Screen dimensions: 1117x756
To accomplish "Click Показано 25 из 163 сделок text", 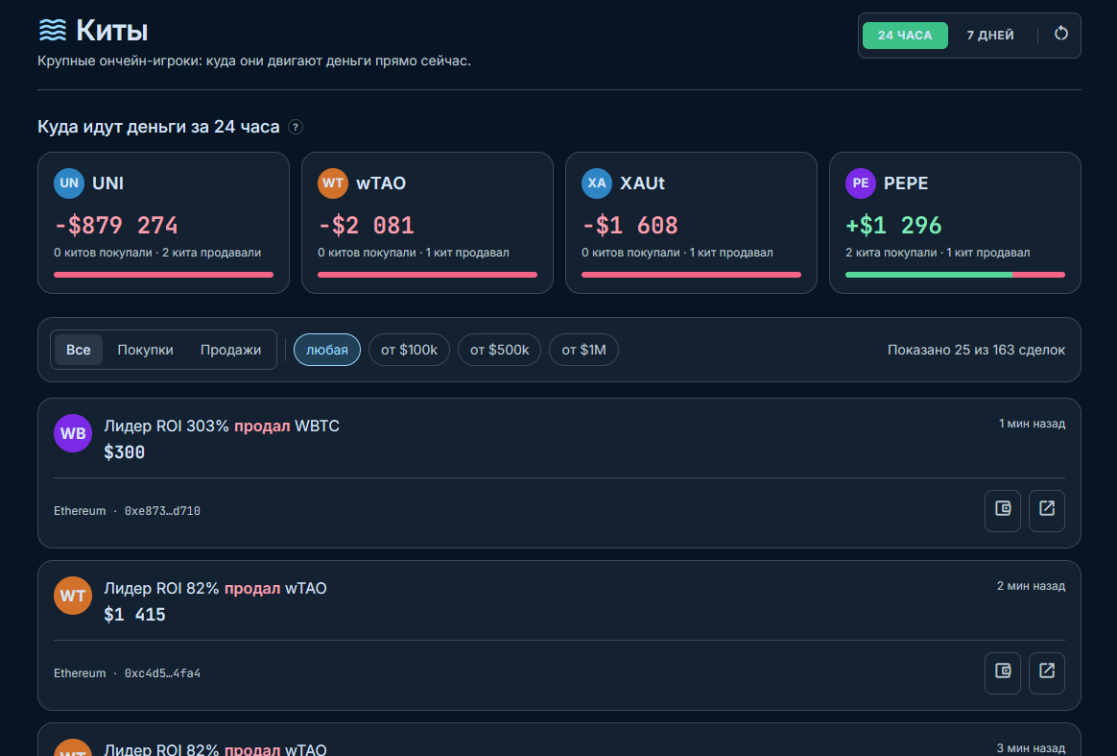I will (976, 350).
